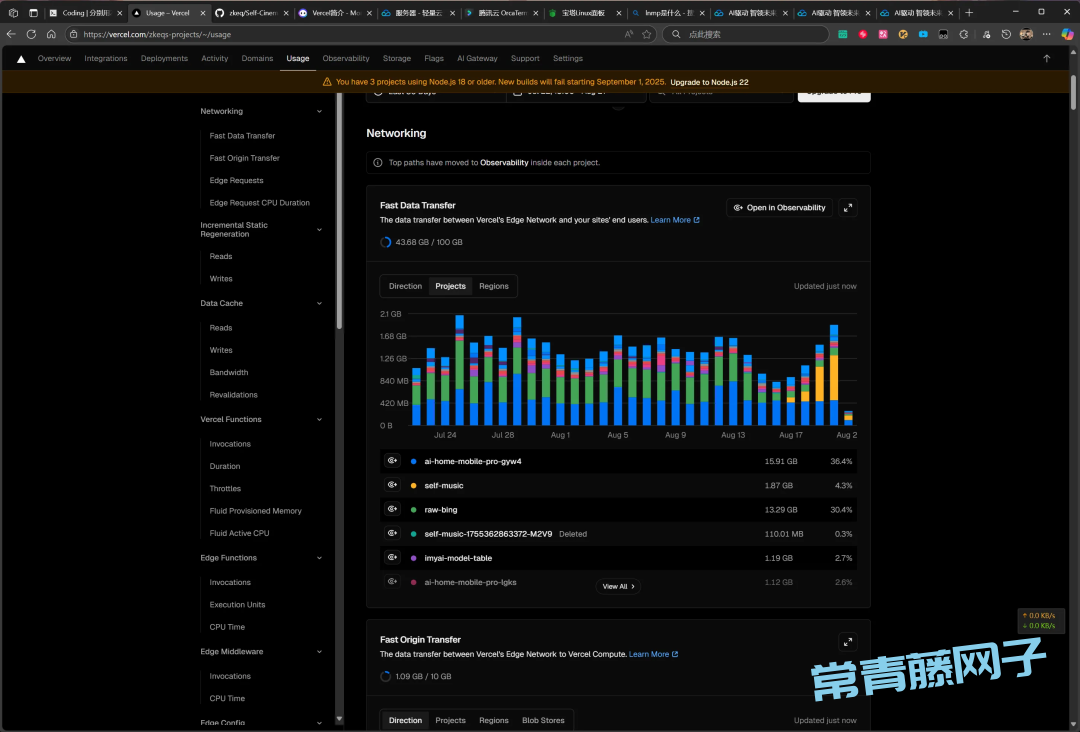Screen dimensions: 1080x732
Task: Collapse the Edge Functions sidebar section
Action: 319,558
